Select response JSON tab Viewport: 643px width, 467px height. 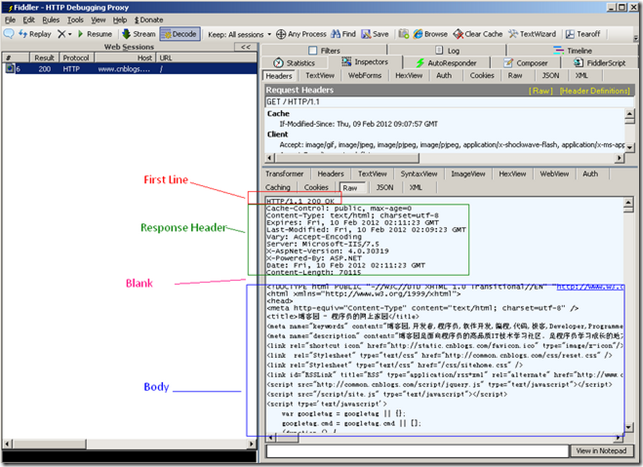pyautogui.click(x=385, y=187)
